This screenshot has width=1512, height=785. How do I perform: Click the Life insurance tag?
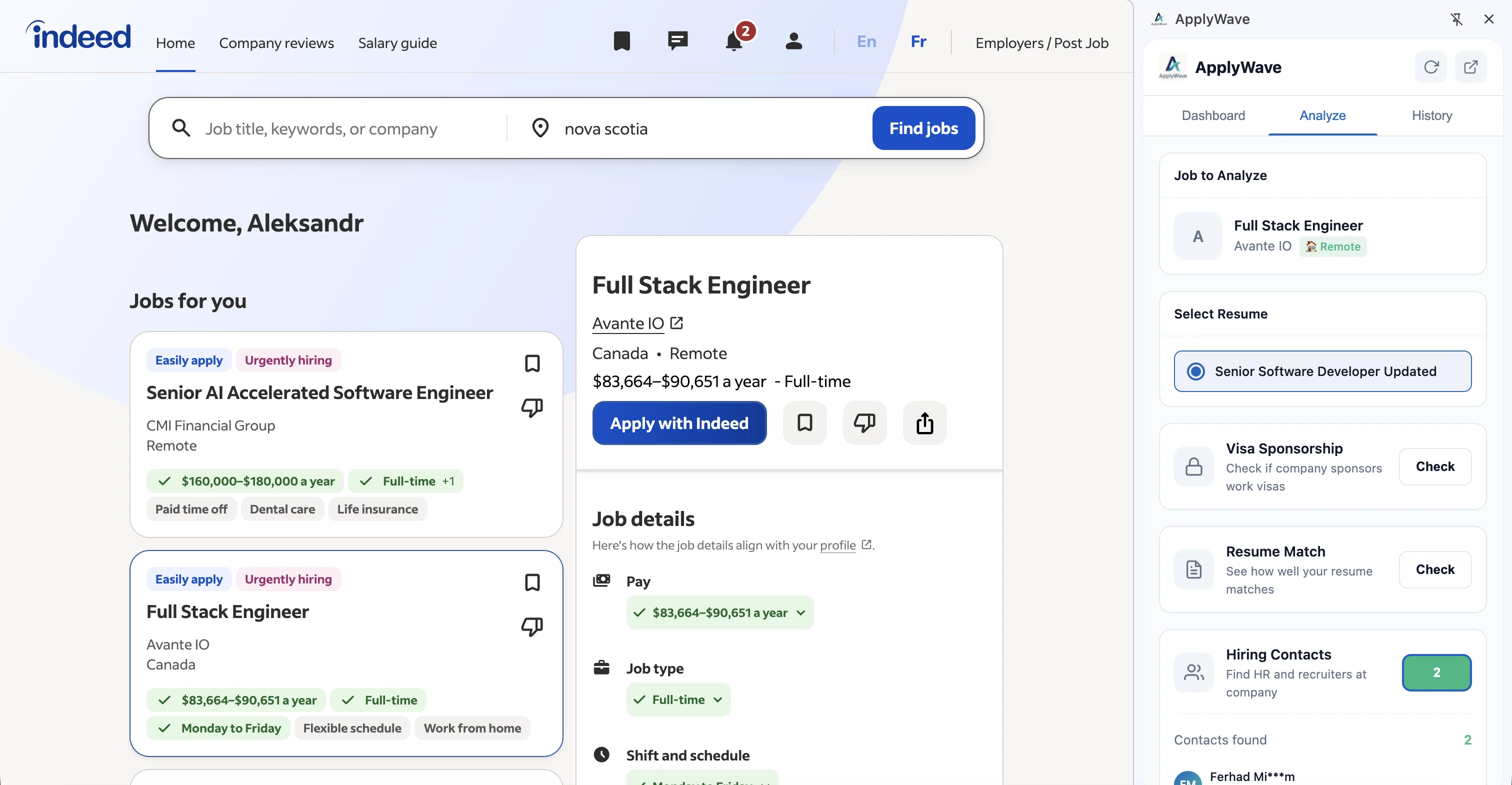(x=377, y=509)
